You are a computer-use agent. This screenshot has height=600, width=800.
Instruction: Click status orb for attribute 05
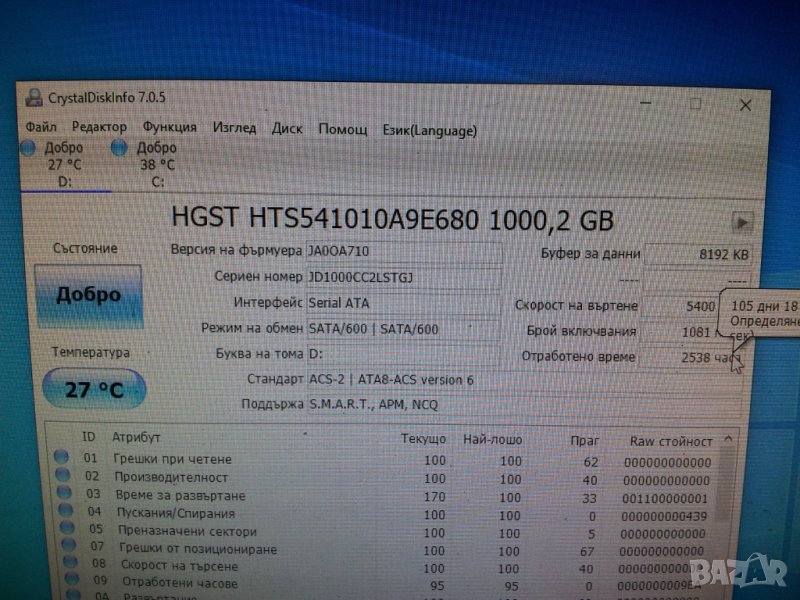tap(63, 531)
